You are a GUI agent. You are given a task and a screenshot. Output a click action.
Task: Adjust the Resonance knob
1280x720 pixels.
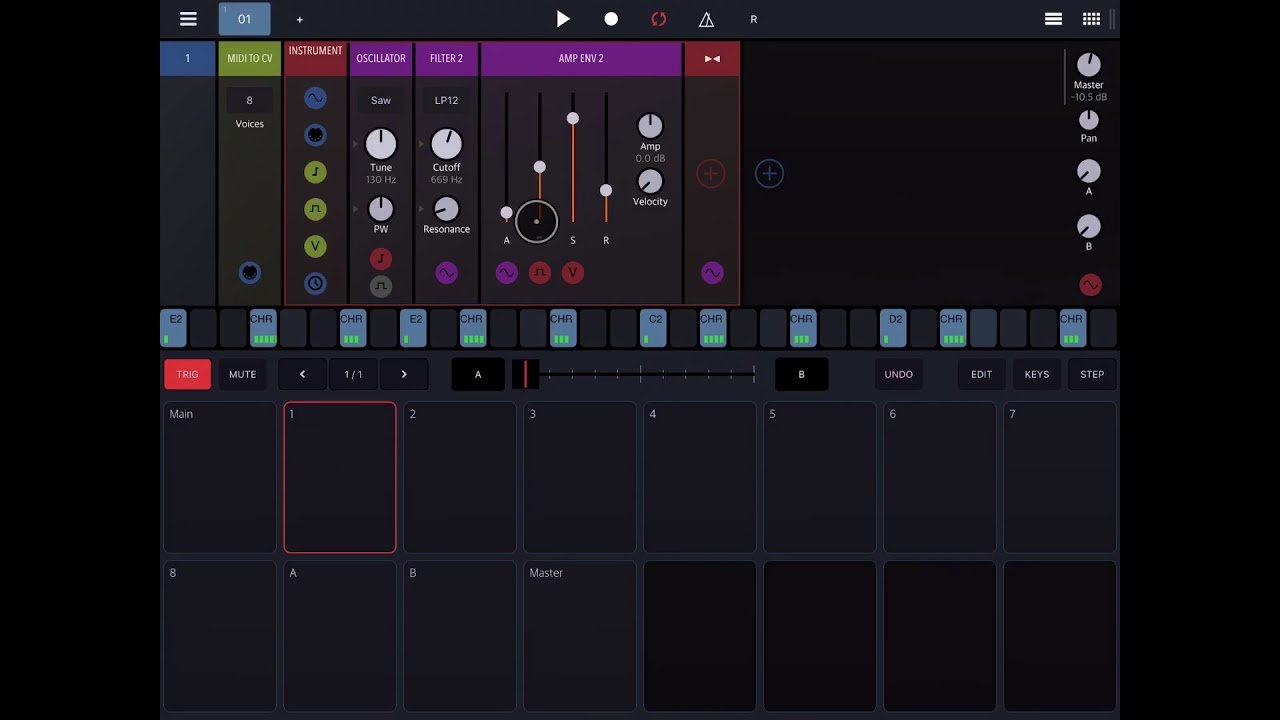[446, 209]
